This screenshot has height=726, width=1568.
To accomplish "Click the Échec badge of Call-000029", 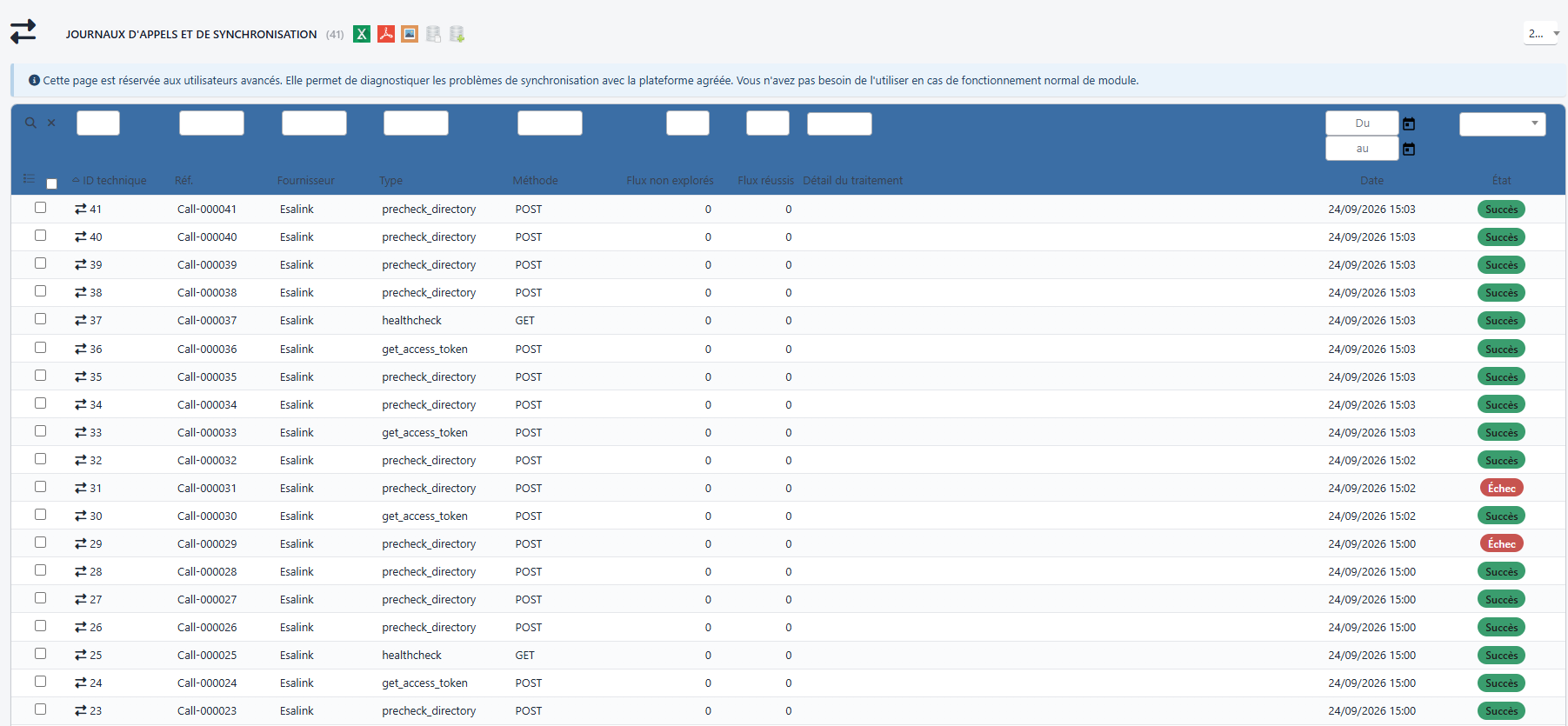I will point(1501,543).
